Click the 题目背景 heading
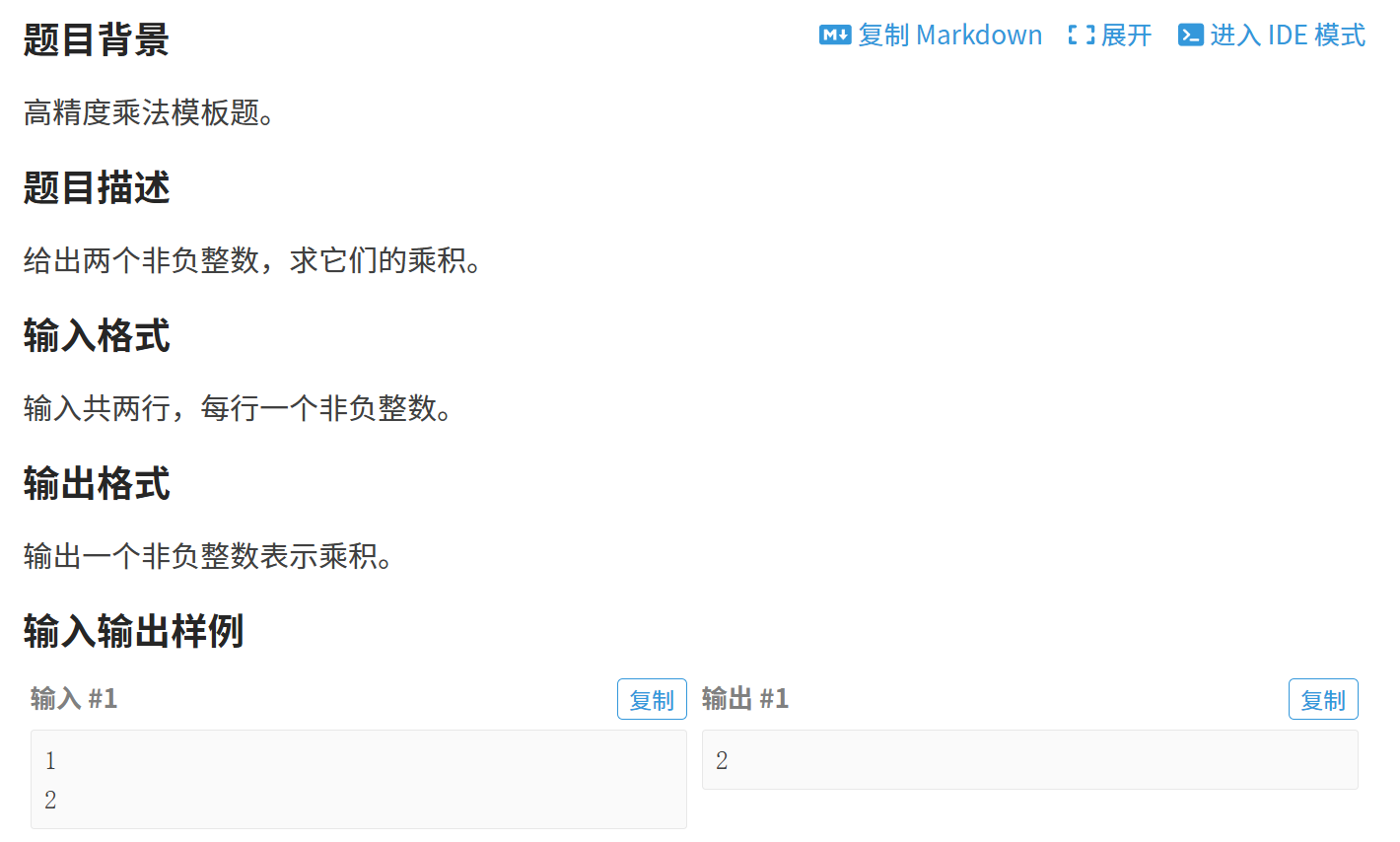The width and height of the screenshot is (1400, 842). pos(97,39)
